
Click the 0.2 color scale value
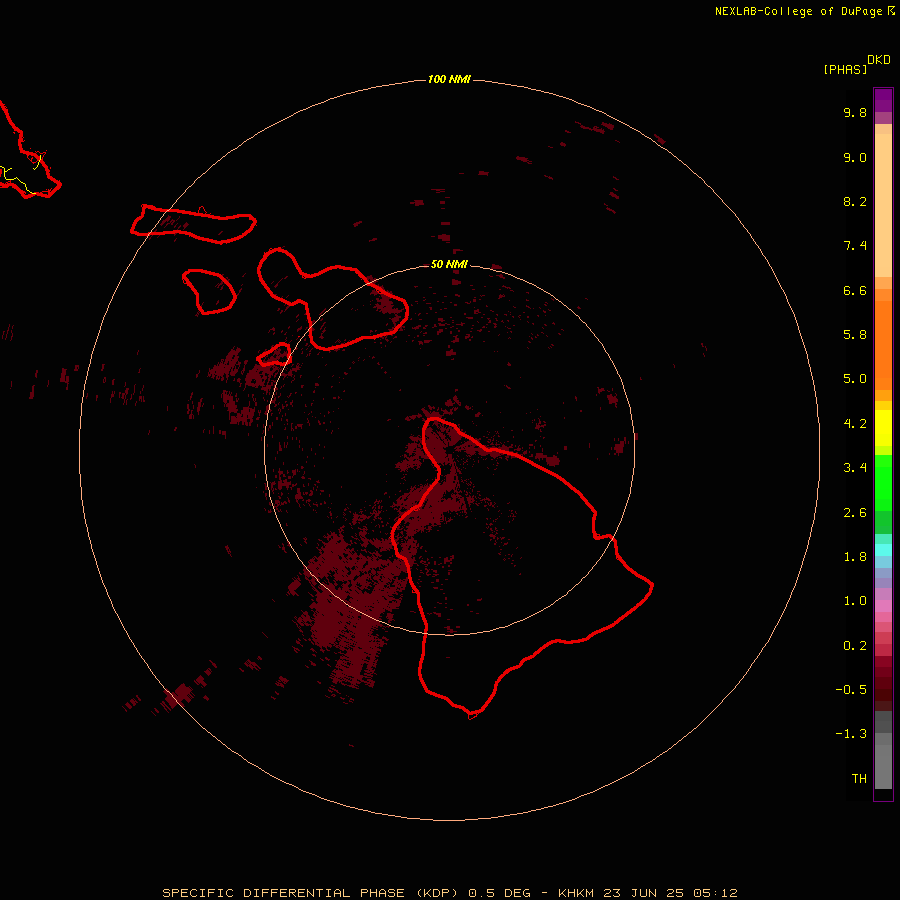(855, 646)
